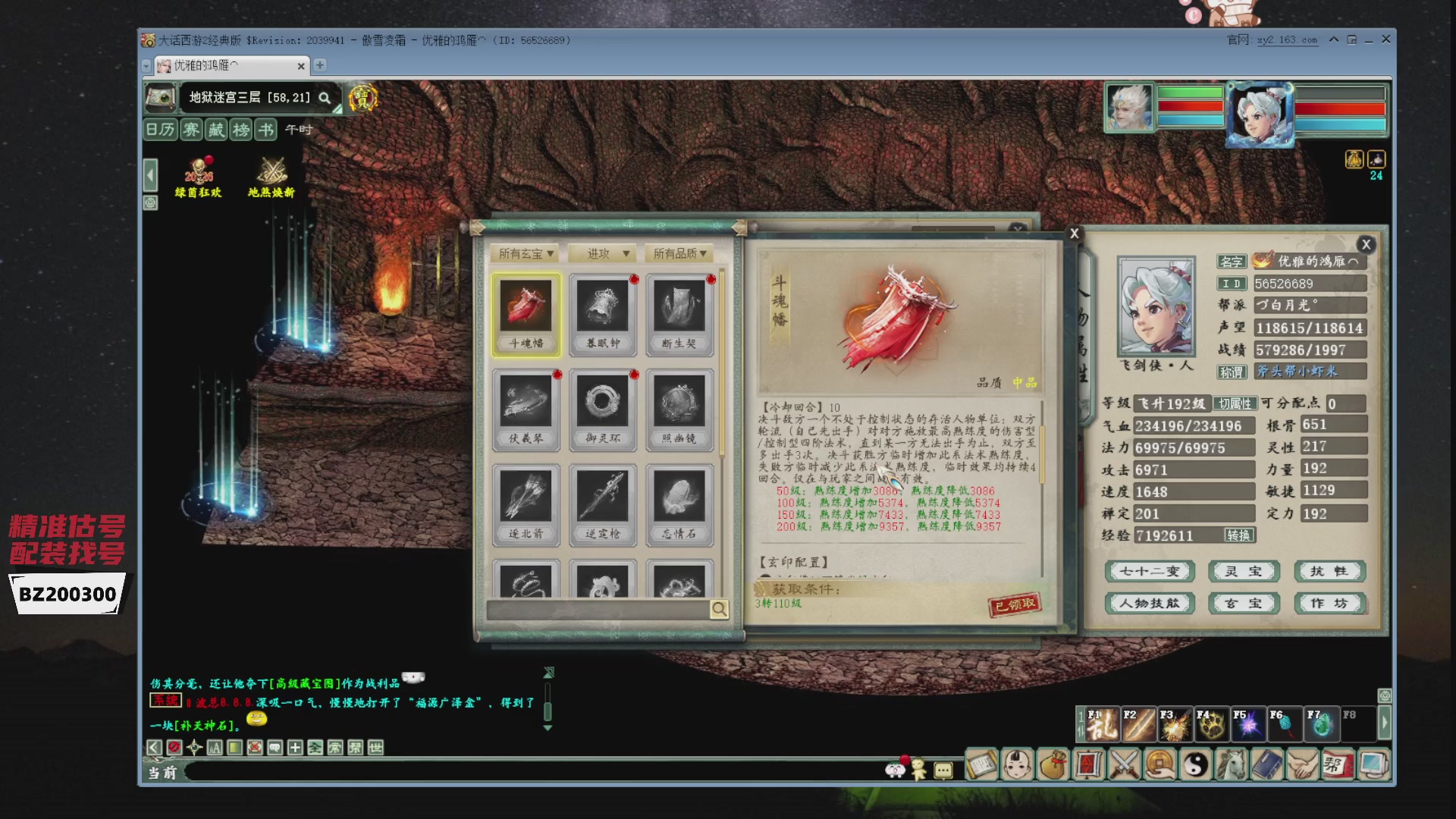Open the handshake friends icon
The image size is (1456, 819).
[x=1303, y=765]
